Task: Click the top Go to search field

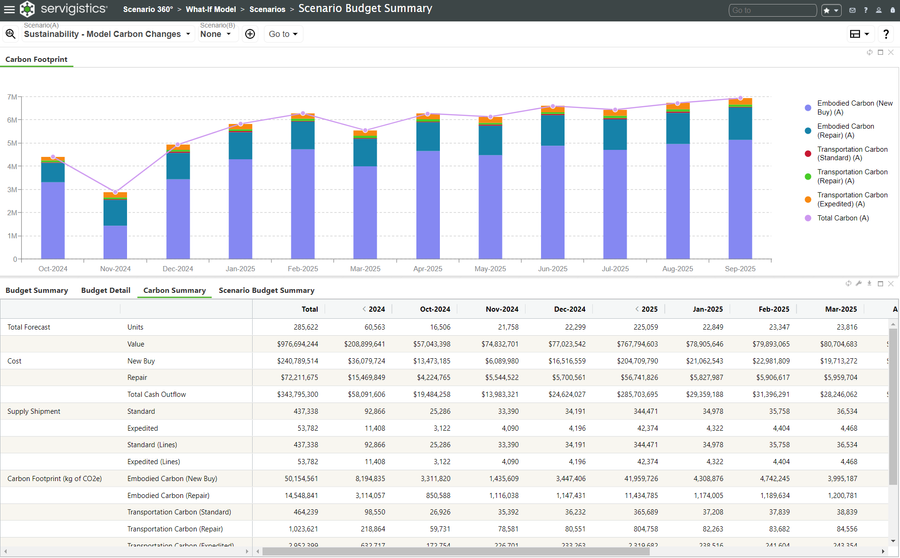Action: 773,10
